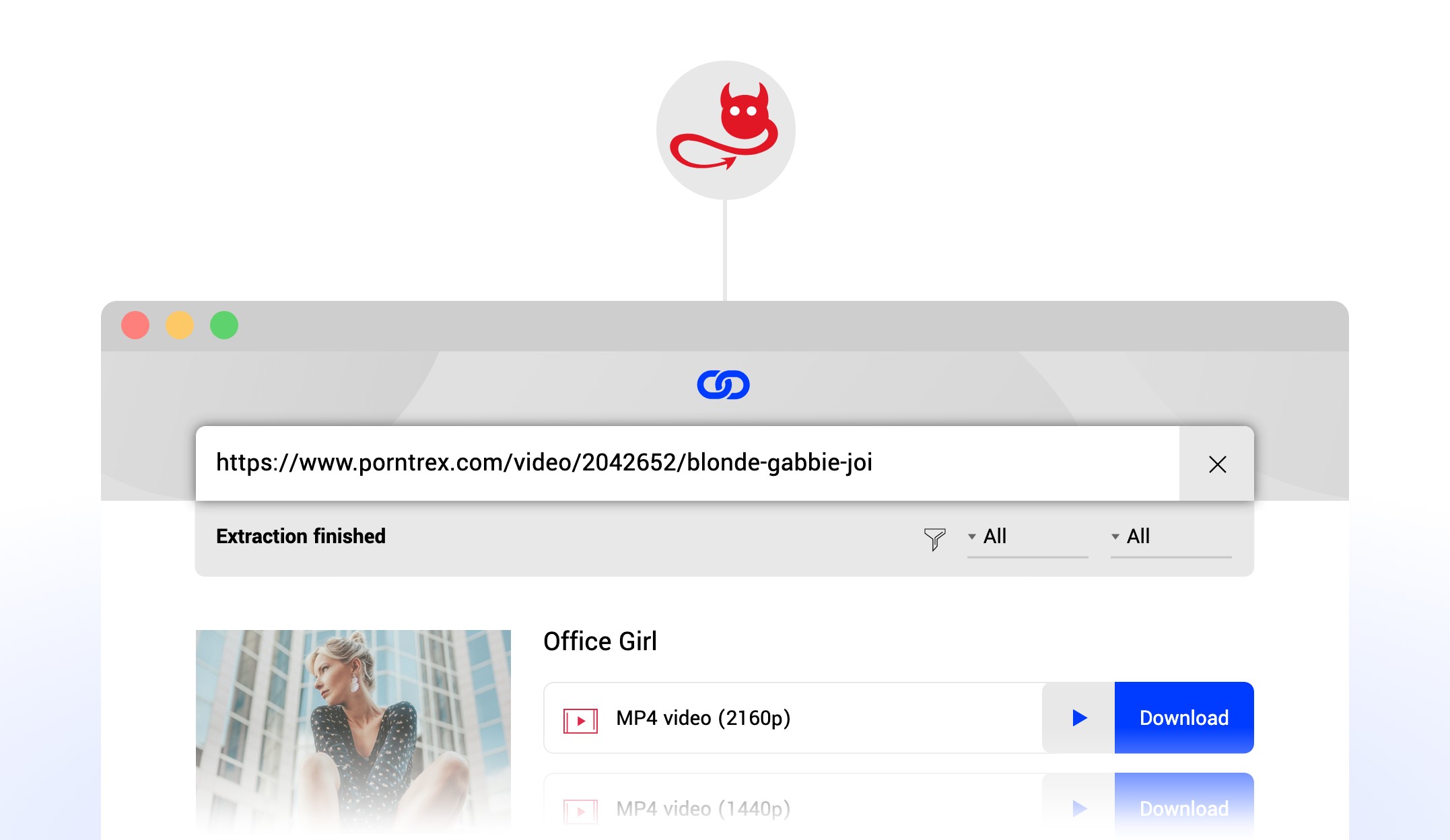Download the MP4 video 2160p

click(x=1184, y=717)
